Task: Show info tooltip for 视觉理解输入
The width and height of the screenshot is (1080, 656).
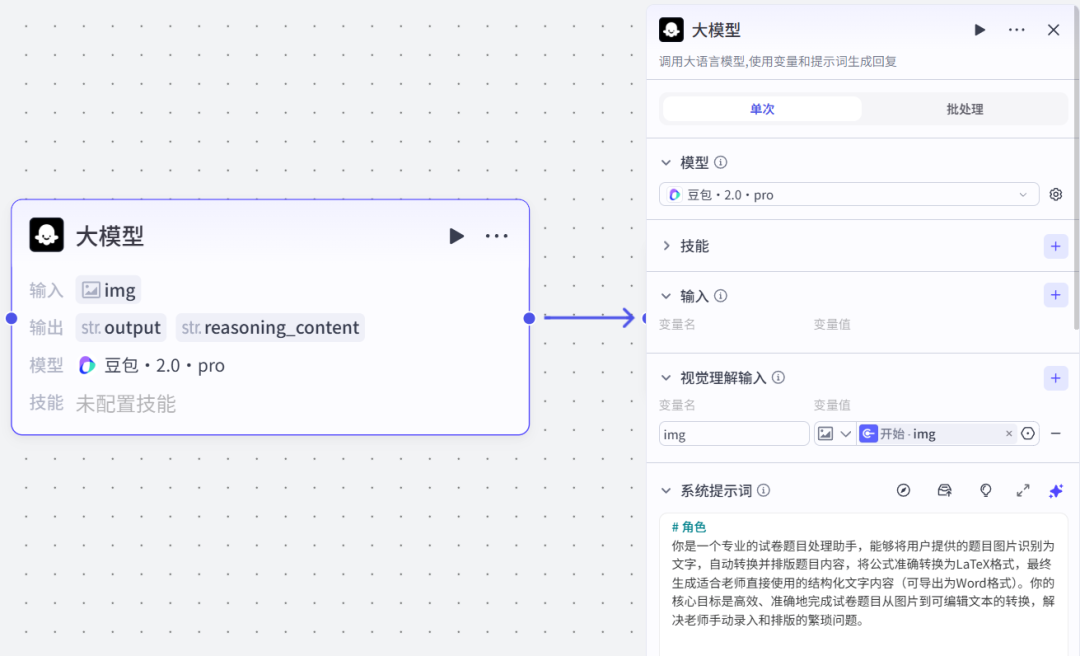Action: 778,378
